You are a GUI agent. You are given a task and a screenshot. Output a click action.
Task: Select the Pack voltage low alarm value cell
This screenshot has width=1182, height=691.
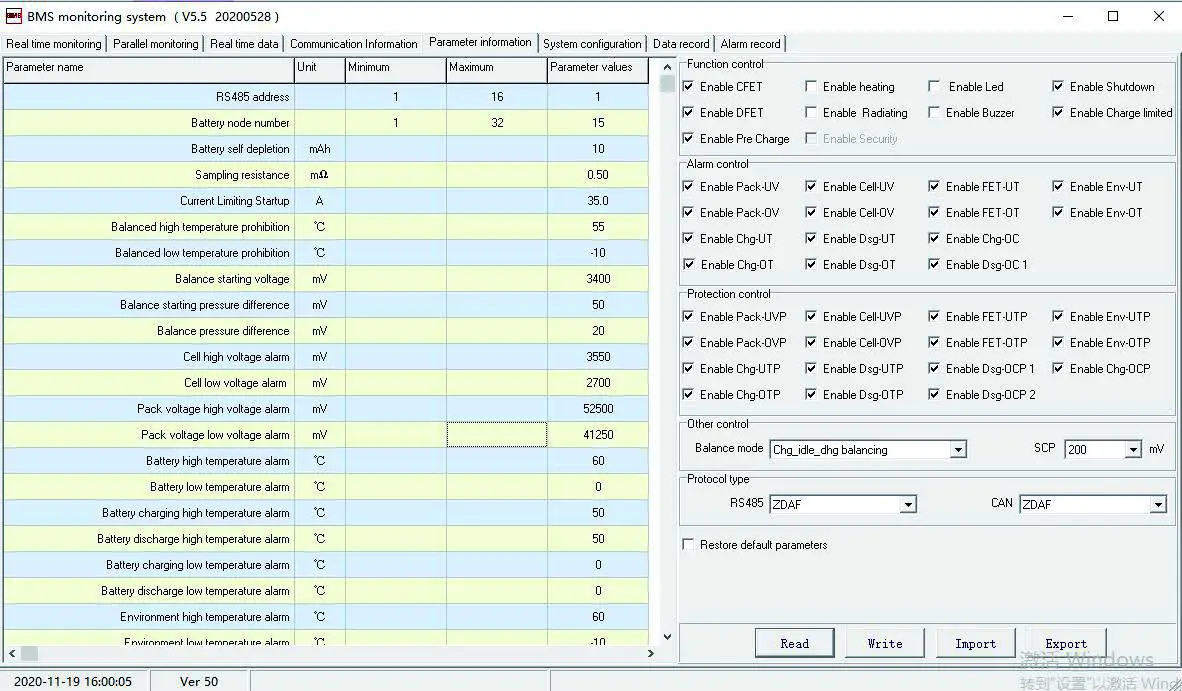[x=597, y=434]
